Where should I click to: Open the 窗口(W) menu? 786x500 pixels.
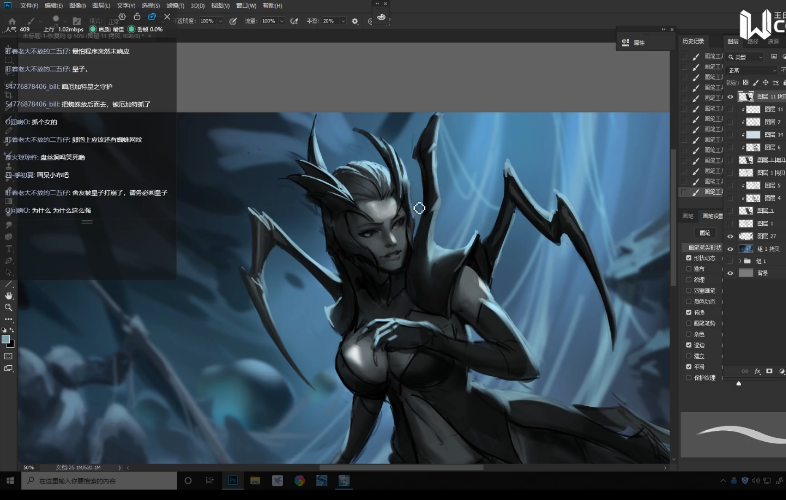coord(246,6)
